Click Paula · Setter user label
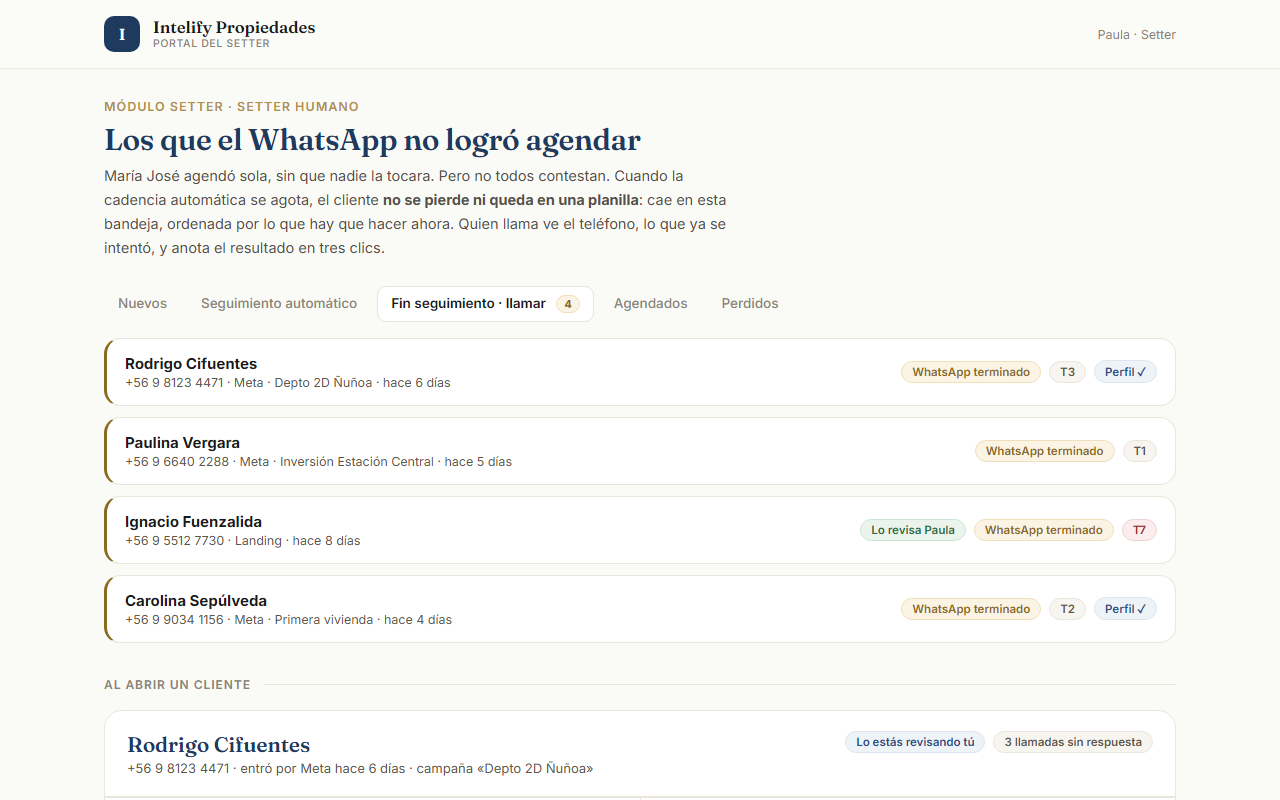 point(1137,35)
